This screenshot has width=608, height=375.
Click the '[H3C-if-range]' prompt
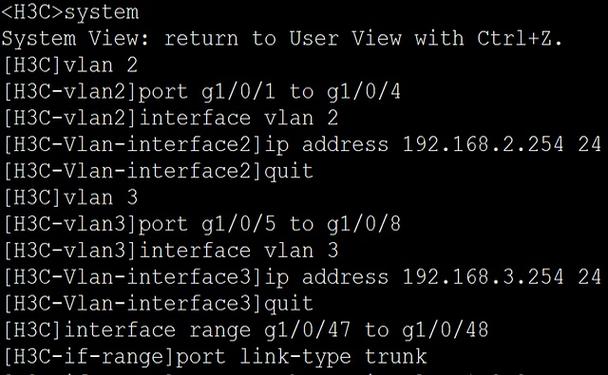[89, 357]
